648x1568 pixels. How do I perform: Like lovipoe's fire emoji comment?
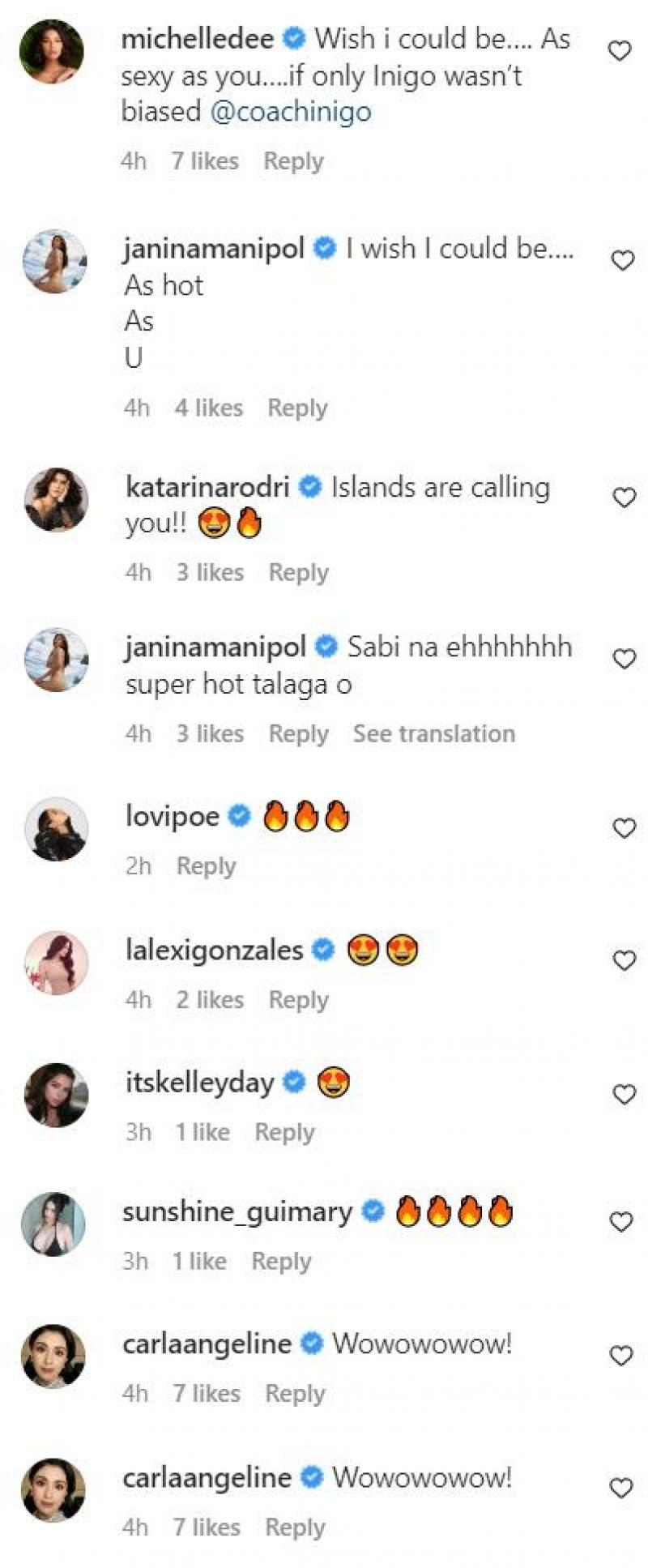tap(625, 828)
